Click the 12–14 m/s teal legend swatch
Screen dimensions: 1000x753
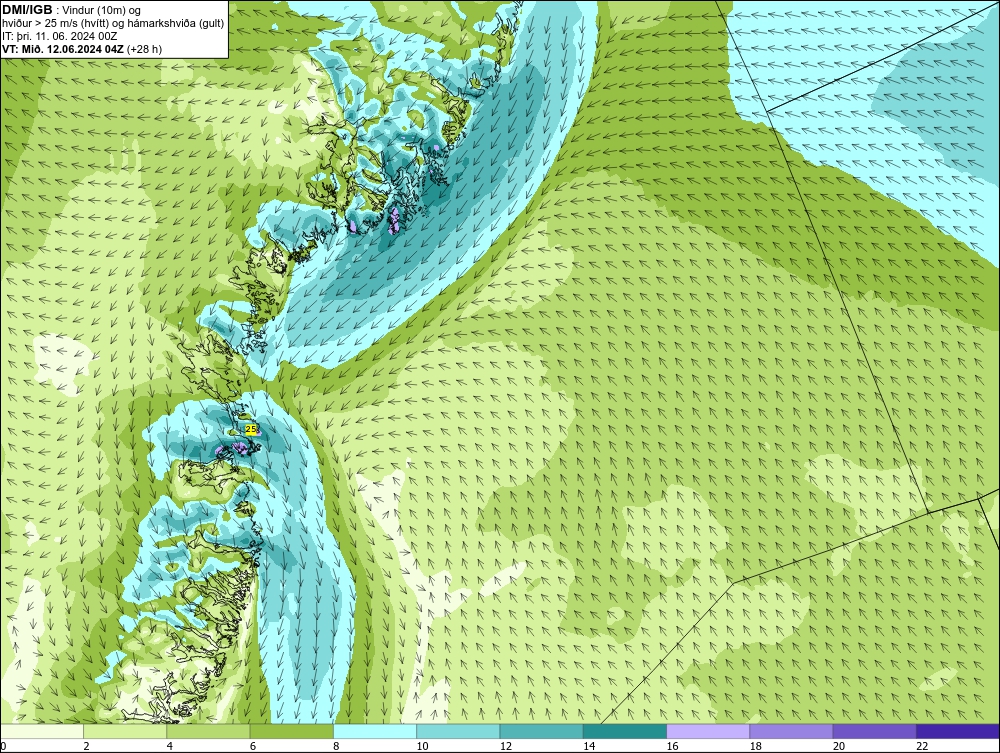541,731
